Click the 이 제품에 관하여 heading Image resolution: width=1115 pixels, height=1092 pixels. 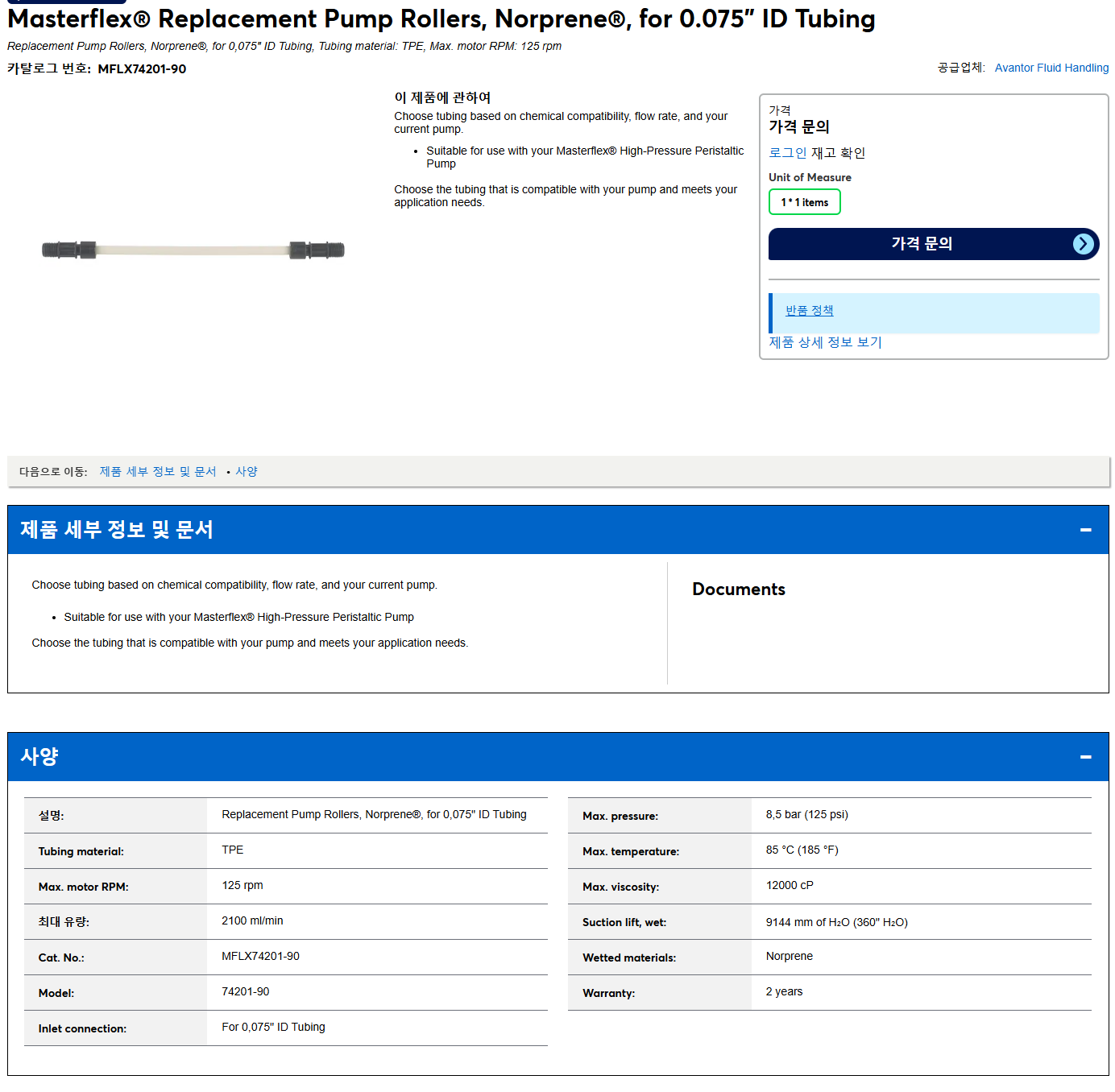tap(442, 97)
